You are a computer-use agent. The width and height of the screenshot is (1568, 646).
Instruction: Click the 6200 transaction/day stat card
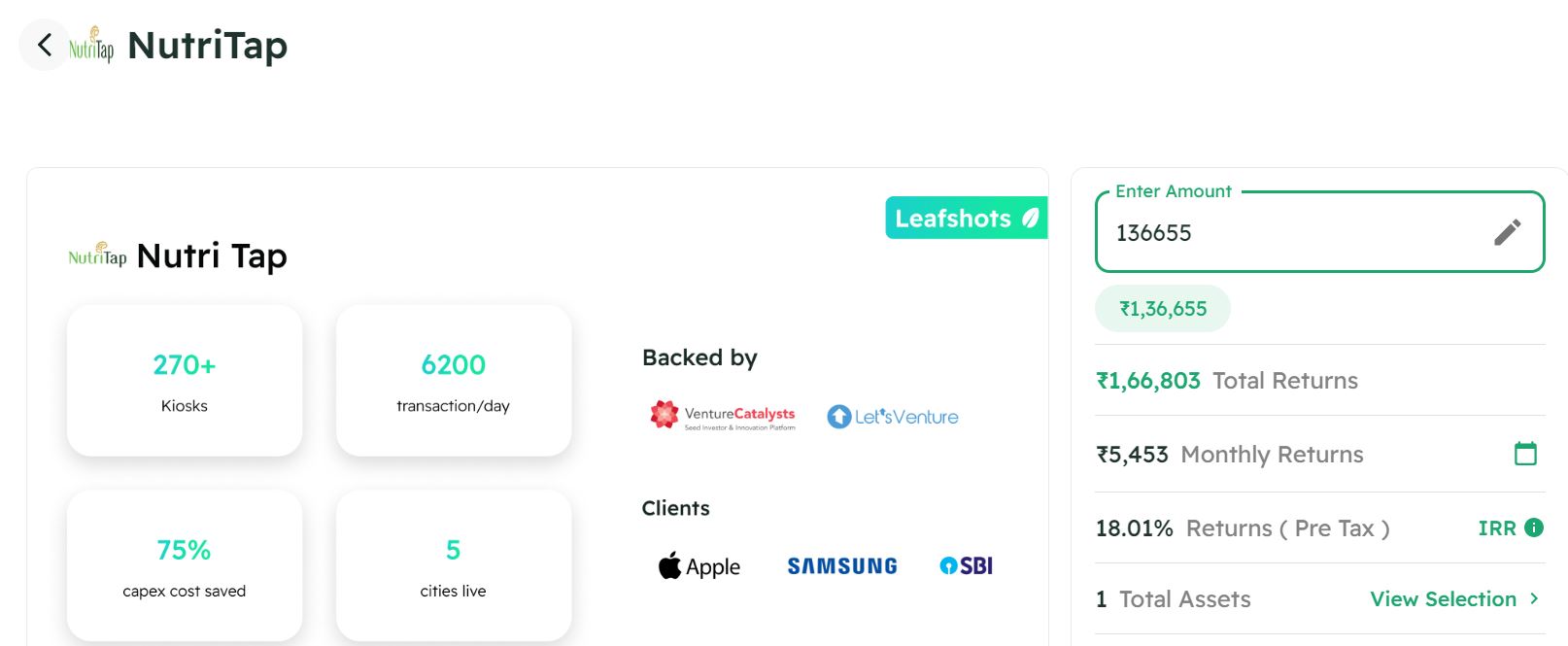[454, 380]
